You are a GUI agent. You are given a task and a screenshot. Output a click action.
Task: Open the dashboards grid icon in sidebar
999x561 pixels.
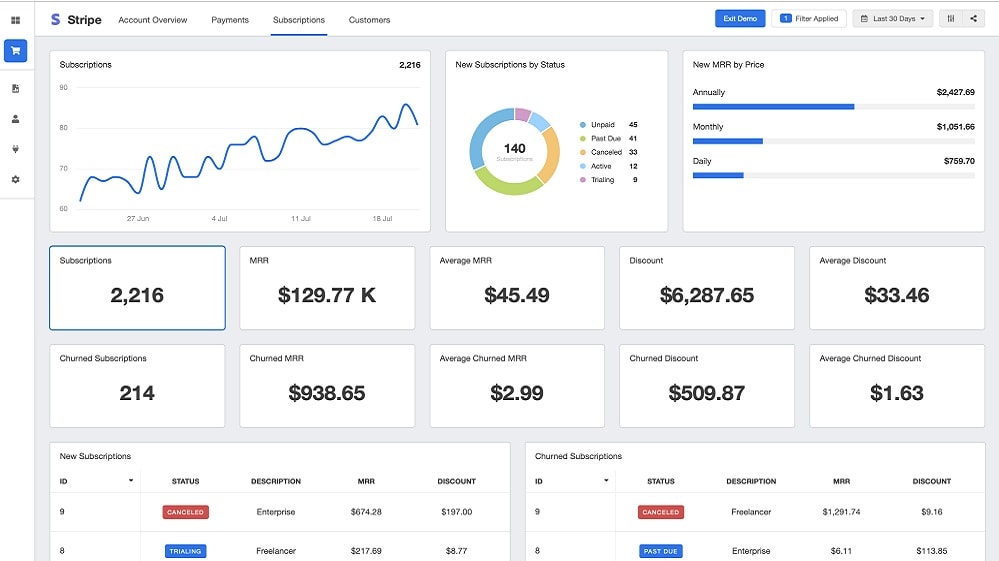click(x=15, y=20)
